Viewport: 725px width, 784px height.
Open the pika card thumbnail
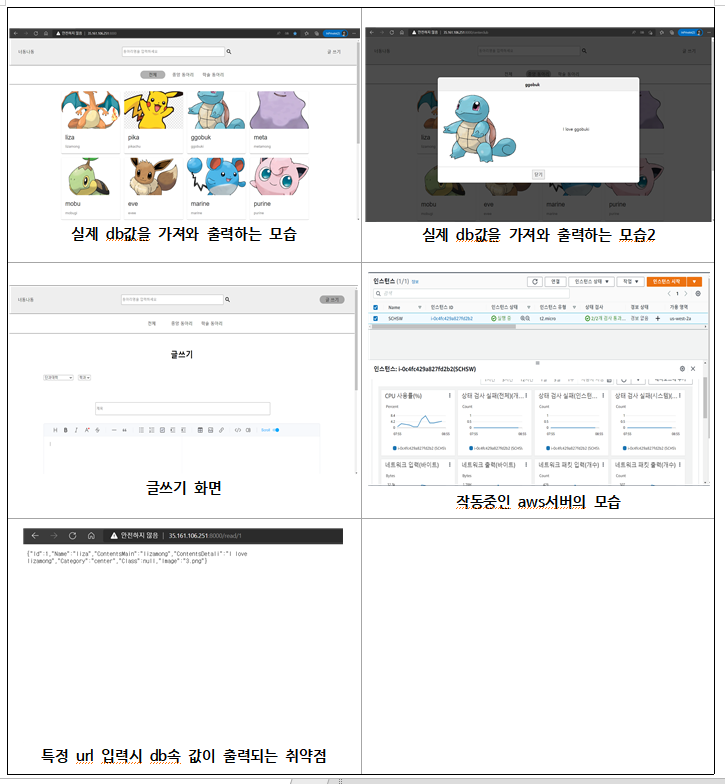[154, 110]
